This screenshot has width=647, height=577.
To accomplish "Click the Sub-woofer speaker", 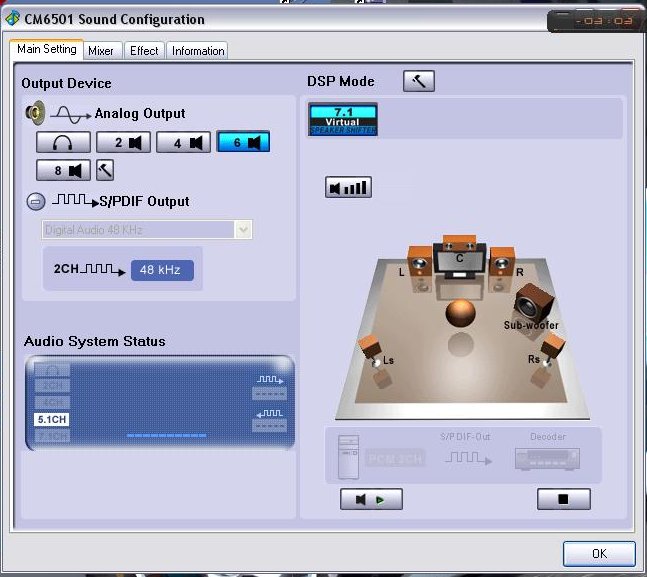I will click(x=534, y=303).
